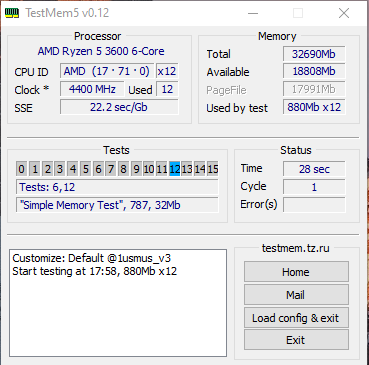This screenshot has width=369, height=365.
Task: Click Load config & exit button
Action: [x=296, y=318]
